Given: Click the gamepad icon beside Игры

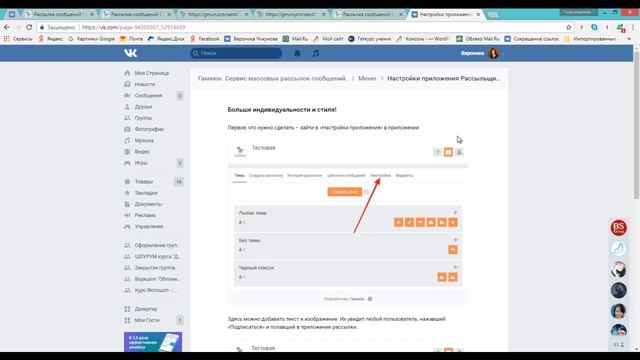Looking at the screenshot, I should click(127, 162).
